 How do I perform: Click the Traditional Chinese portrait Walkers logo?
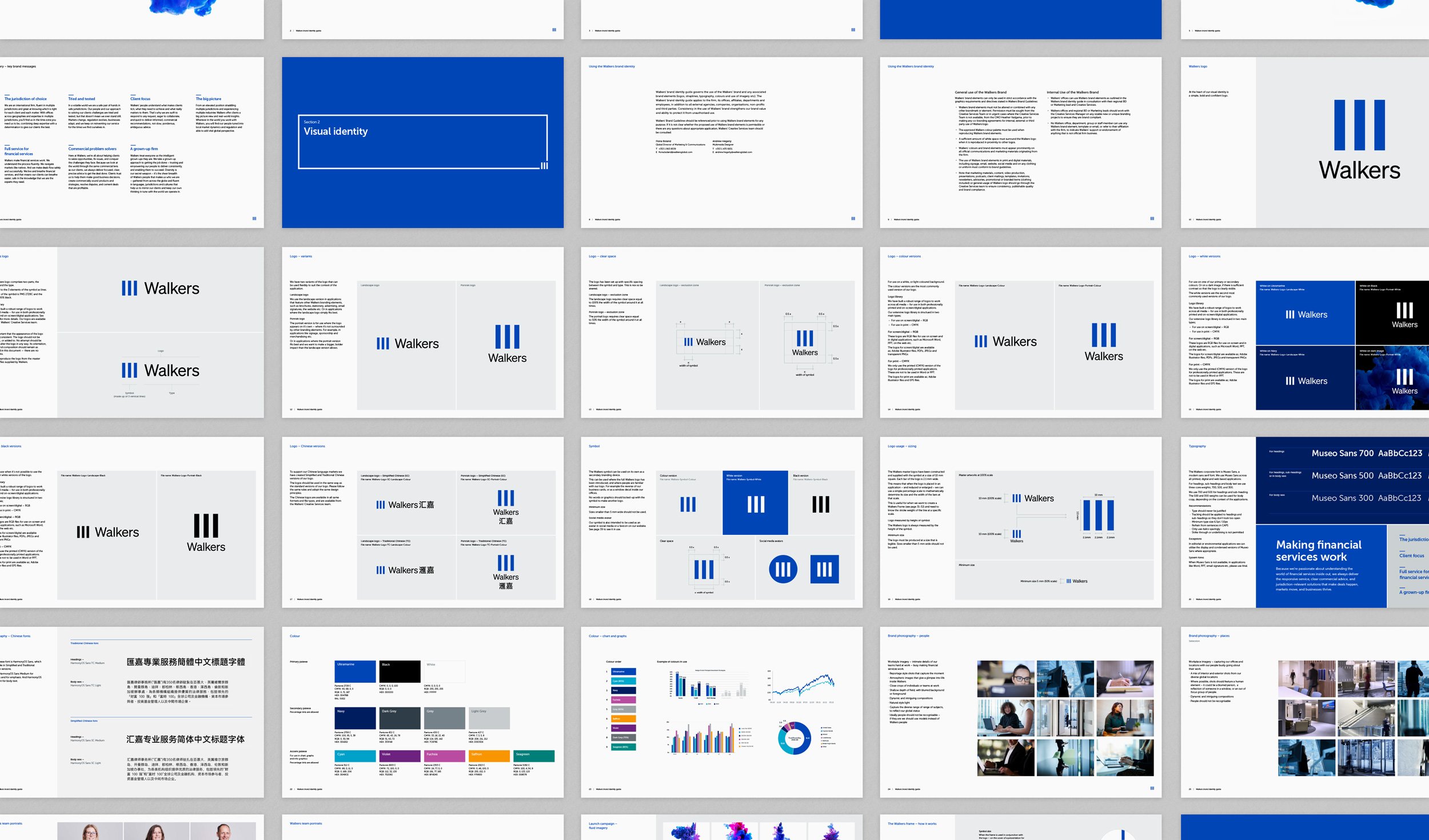[506, 571]
